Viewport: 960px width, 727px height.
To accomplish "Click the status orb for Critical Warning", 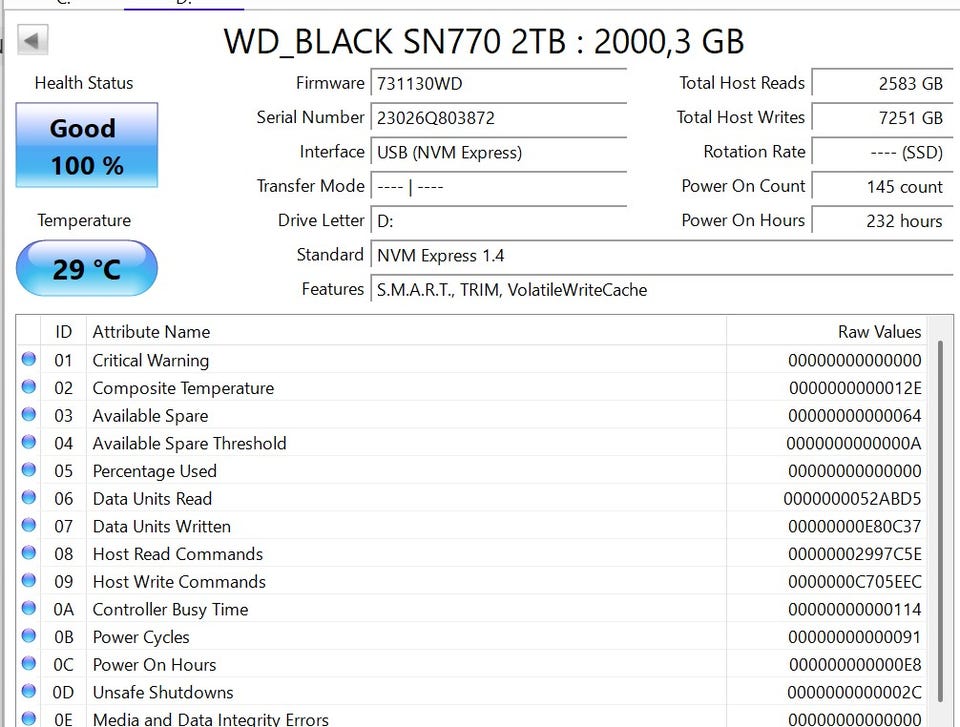I will click(29, 359).
